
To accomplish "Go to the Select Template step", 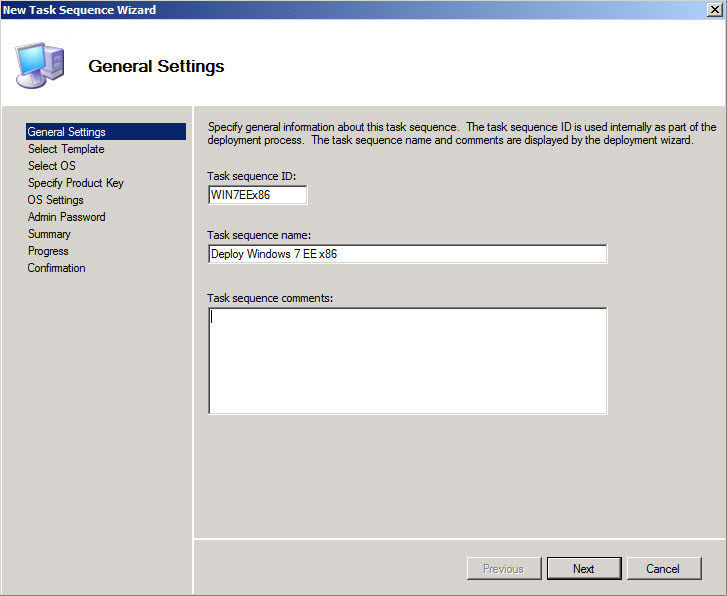I will (x=66, y=149).
